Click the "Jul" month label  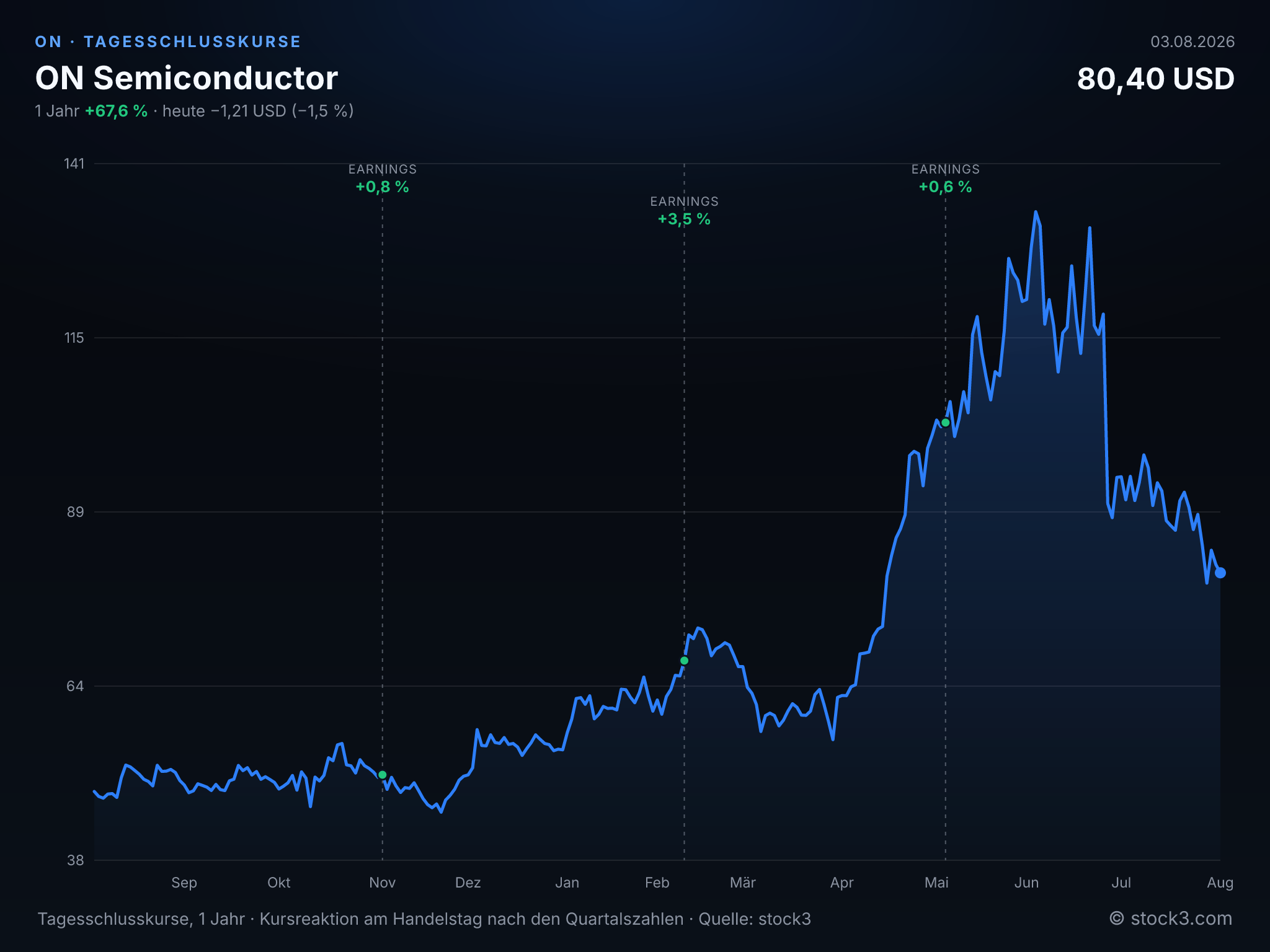(1121, 883)
